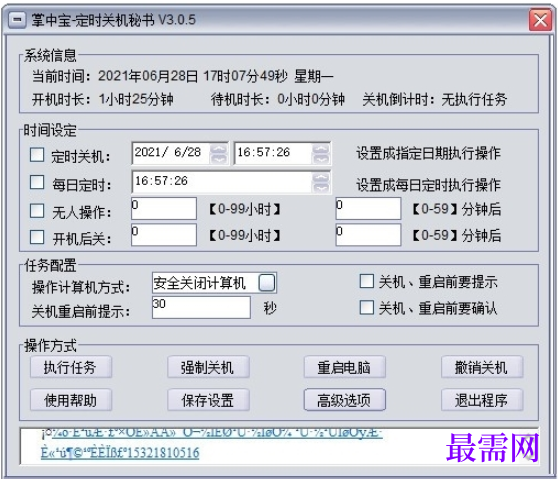Click the 撤销关机 button
The image size is (558, 479).
pyautogui.click(x=482, y=367)
